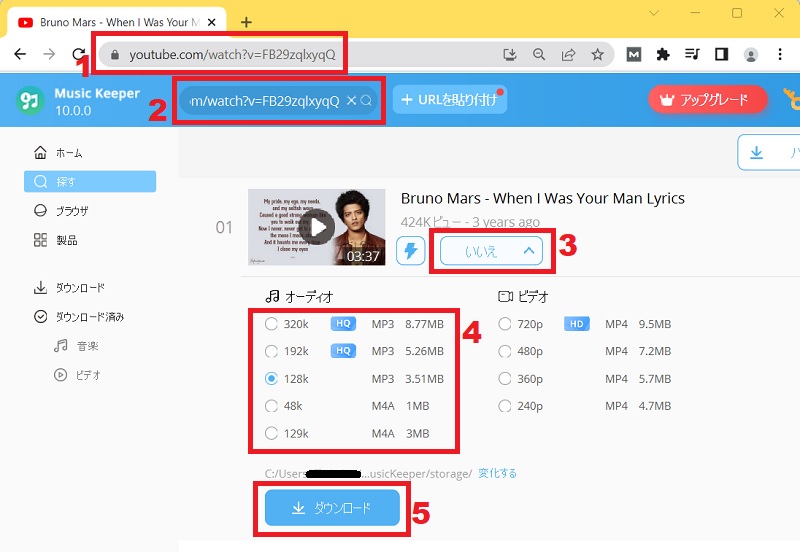The image size is (800, 552).
Task: Open the media control playlist icon
Action: point(692,54)
